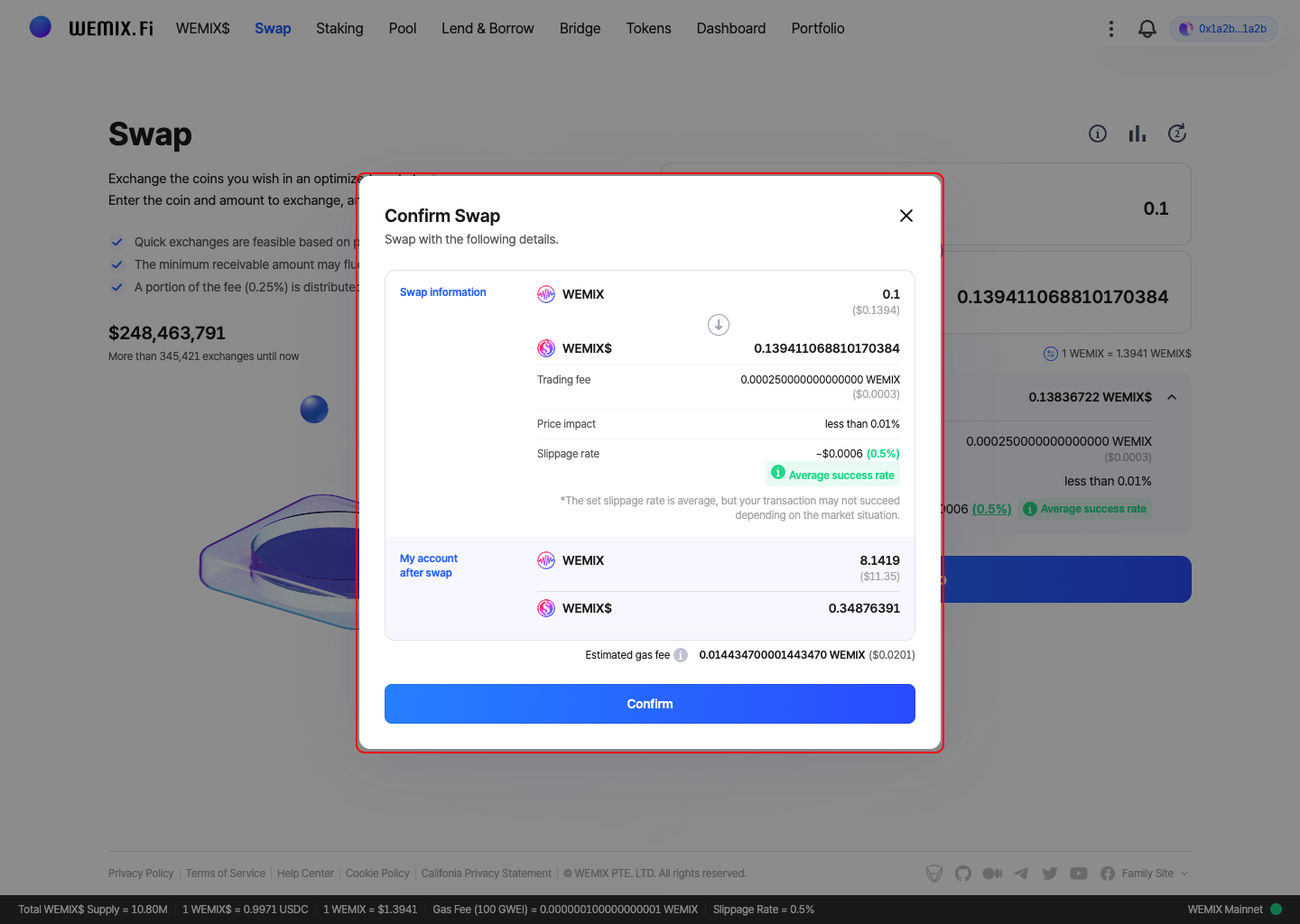Viewport: 1300px width, 924px height.
Task: Click WEMIX icon in My account after swap
Action: [x=546, y=560]
